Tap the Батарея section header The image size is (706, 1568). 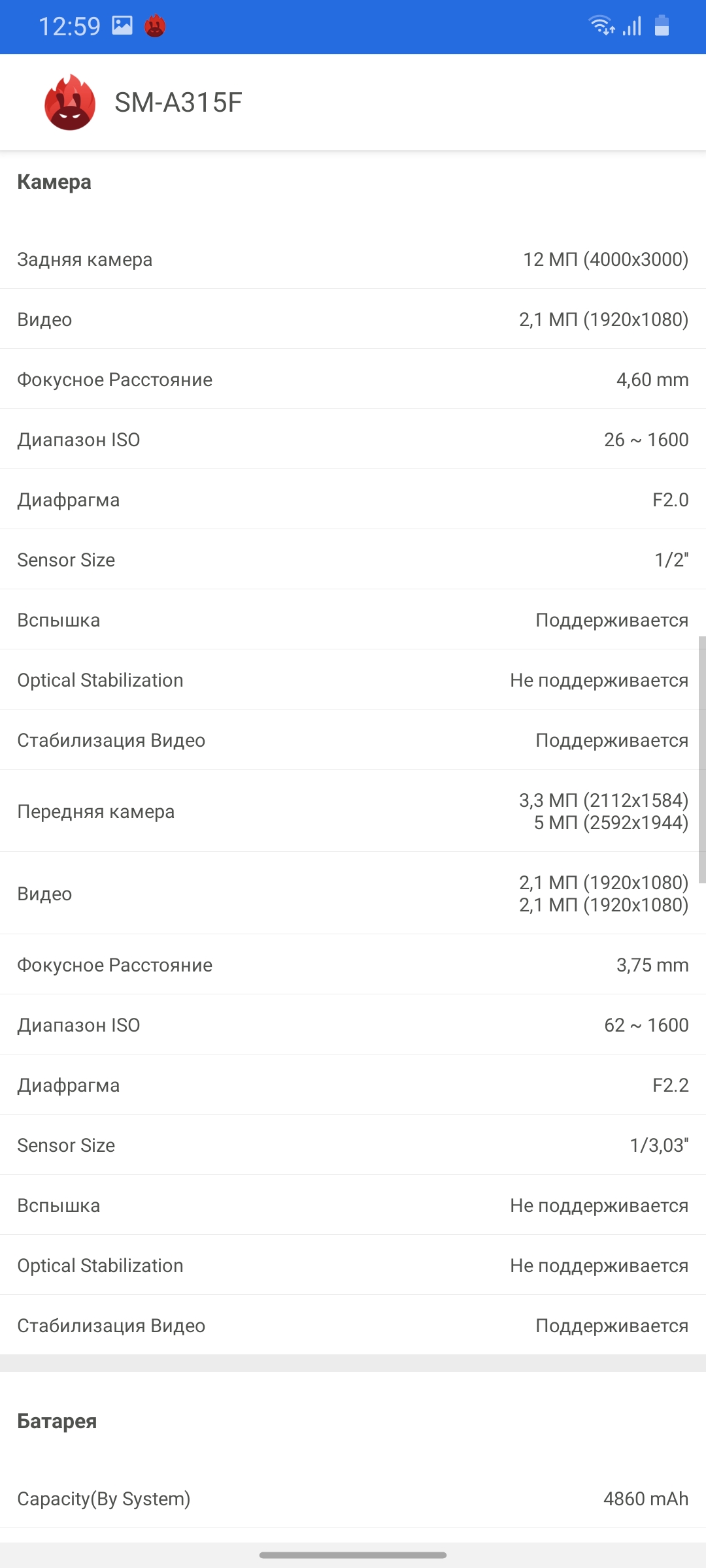click(57, 1422)
